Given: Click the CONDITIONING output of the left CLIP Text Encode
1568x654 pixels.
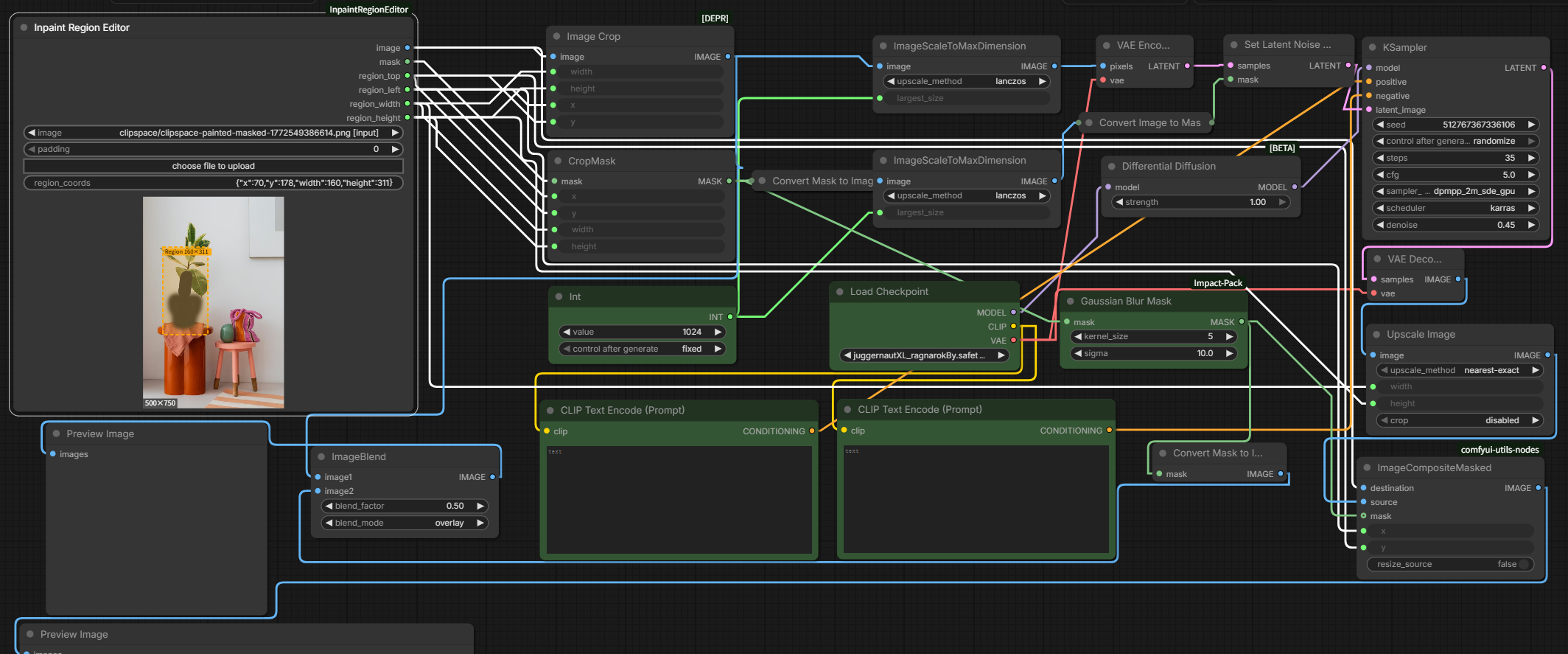Looking at the screenshot, I should click(x=812, y=431).
